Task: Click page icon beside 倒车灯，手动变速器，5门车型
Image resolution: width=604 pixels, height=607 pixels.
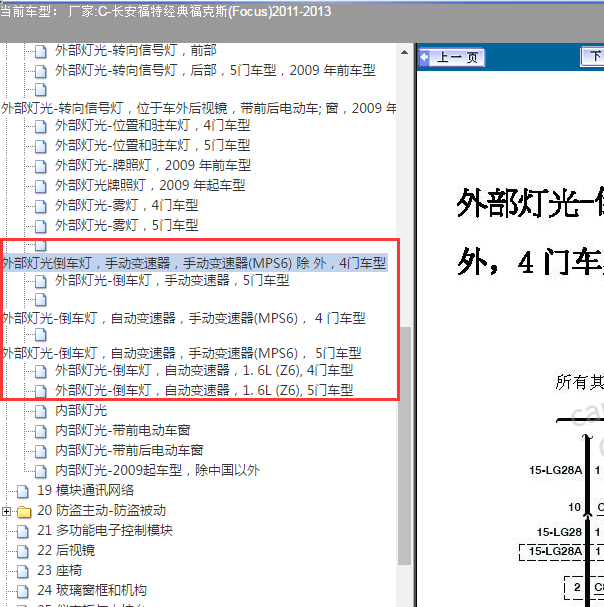Action: click(x=41, y=281)
